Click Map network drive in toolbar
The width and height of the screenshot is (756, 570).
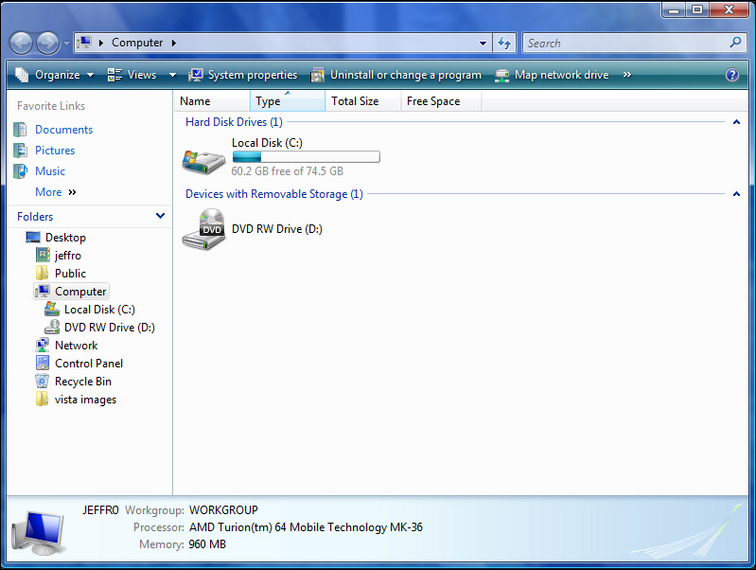pyautogui.click(x=552, y=75)
